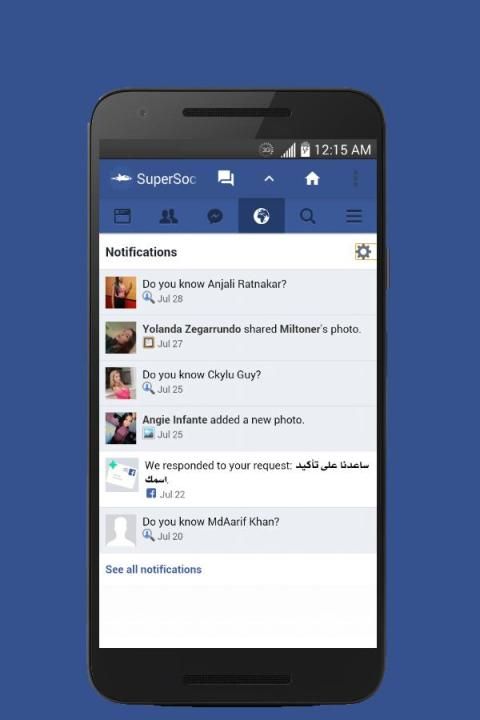Image resolution: width=480 pixels, height=720 pixels.
Task: Open the We responded to your request notification
Action: click(238, 479)
